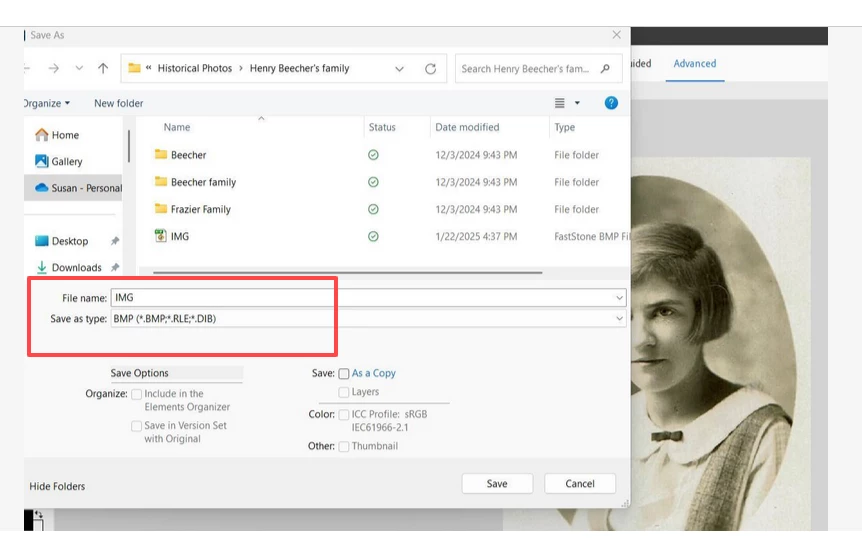Viewport: 862px width, 551px height.
Task: Go up one folder level
Action: [103, 68]
